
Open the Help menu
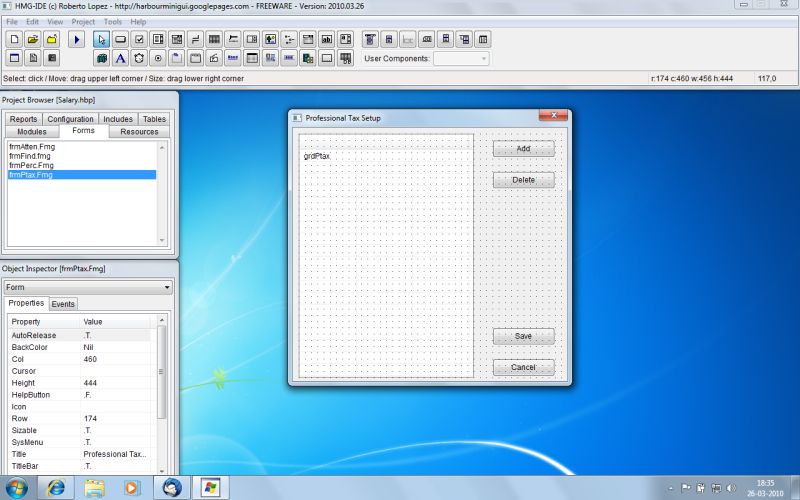138,22
